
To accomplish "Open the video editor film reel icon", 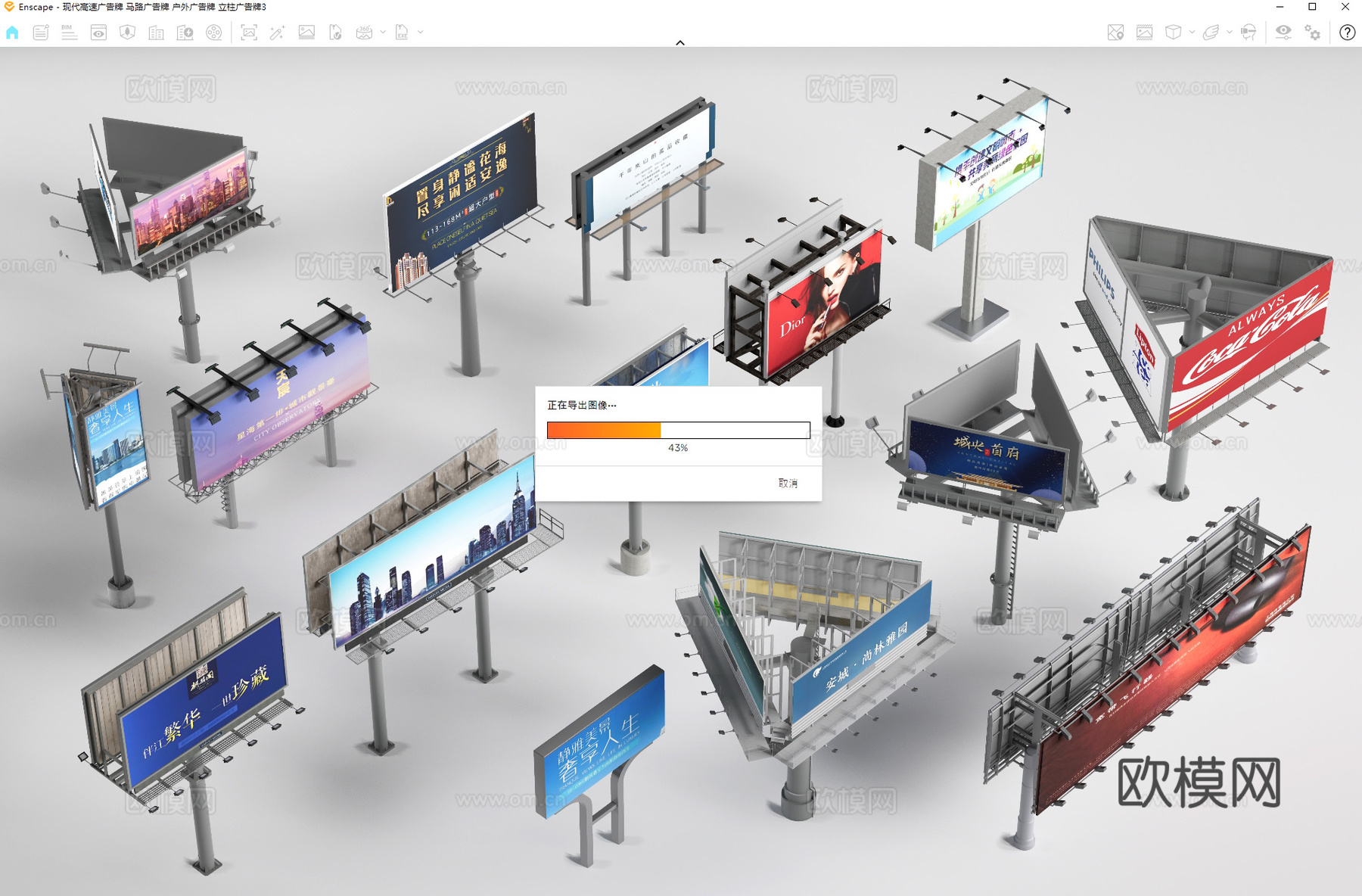I will tap(214, 33).
